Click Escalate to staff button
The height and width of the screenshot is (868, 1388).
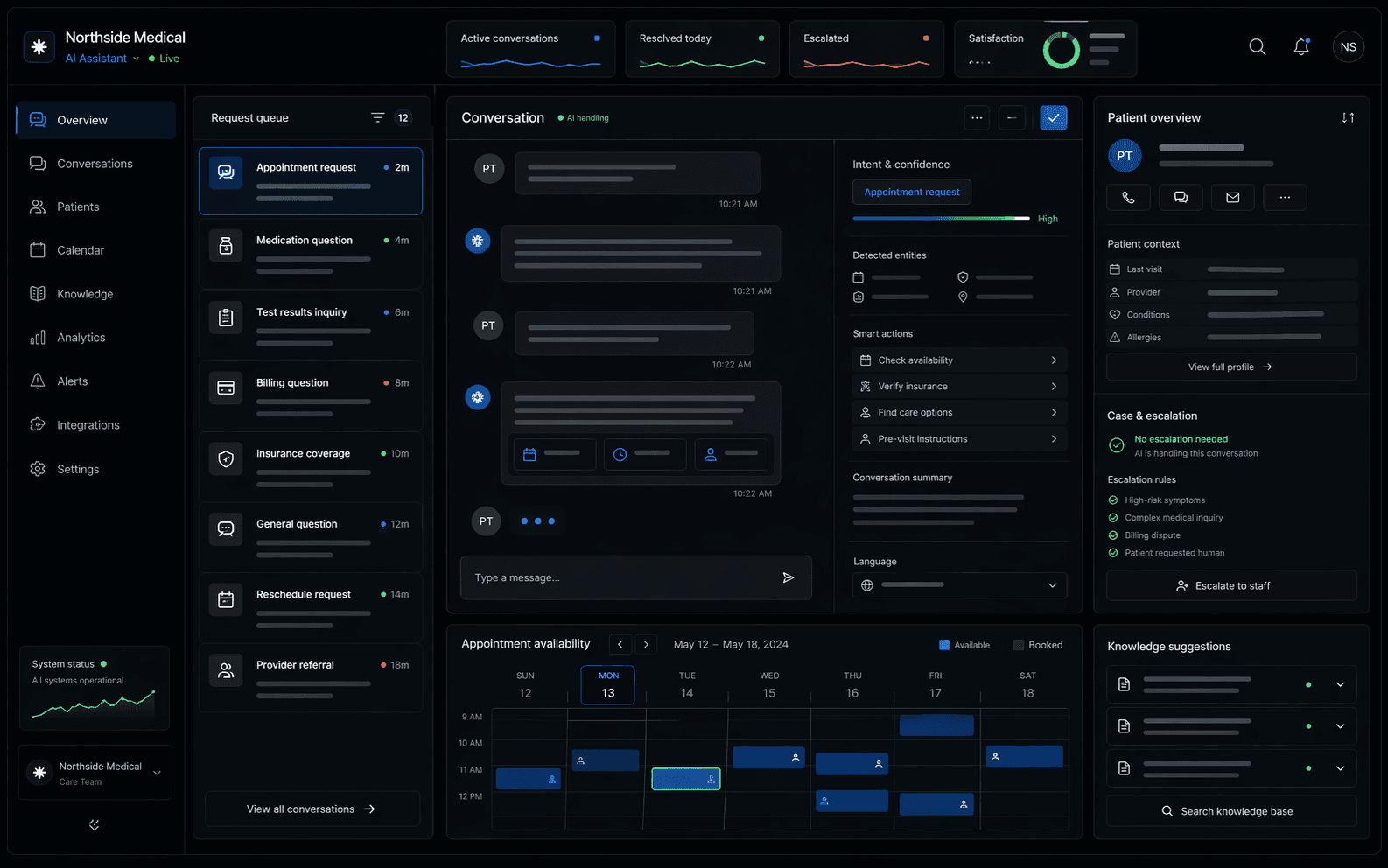(x=1231, y=586)
